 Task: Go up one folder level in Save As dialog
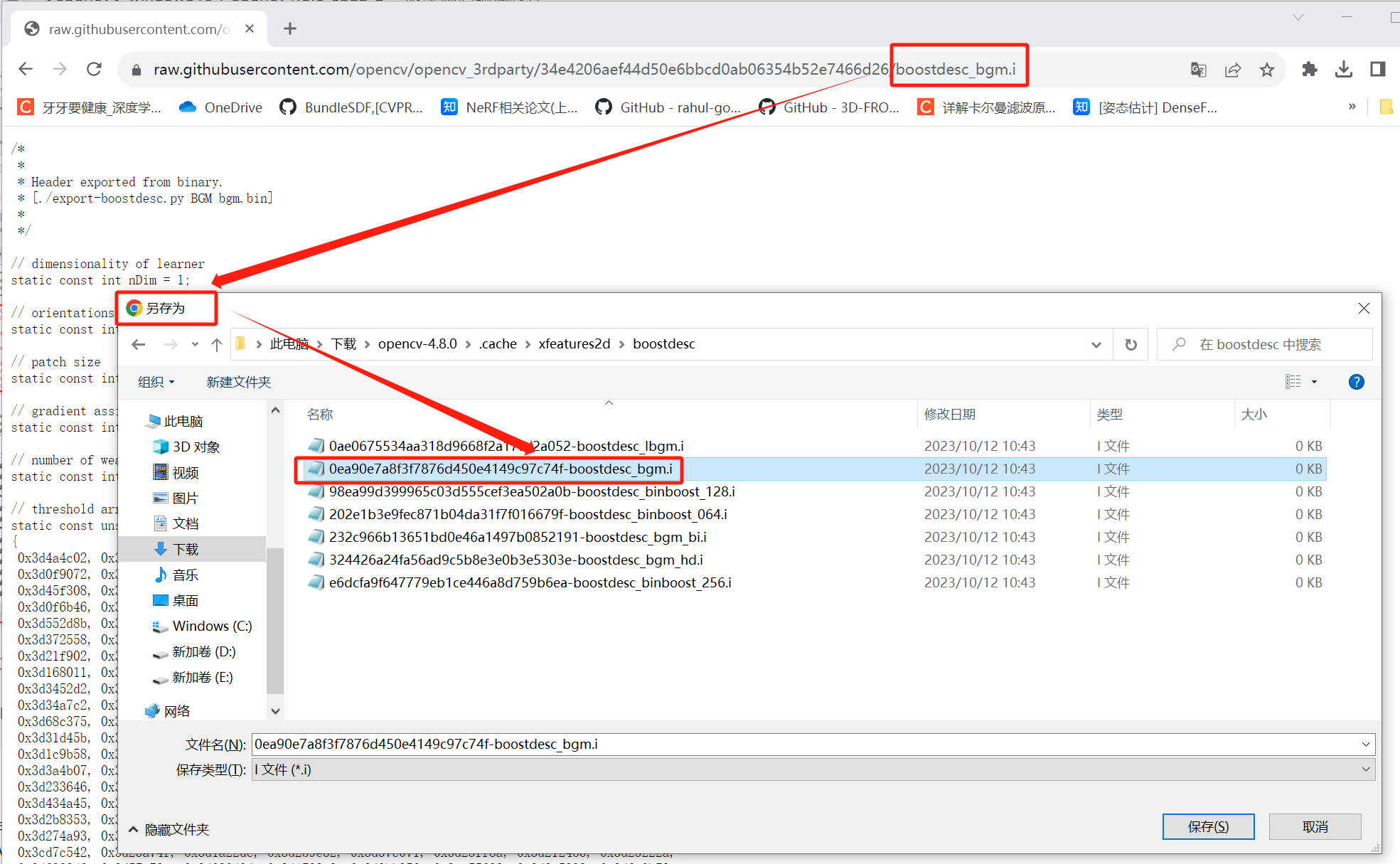click(217, 344)
